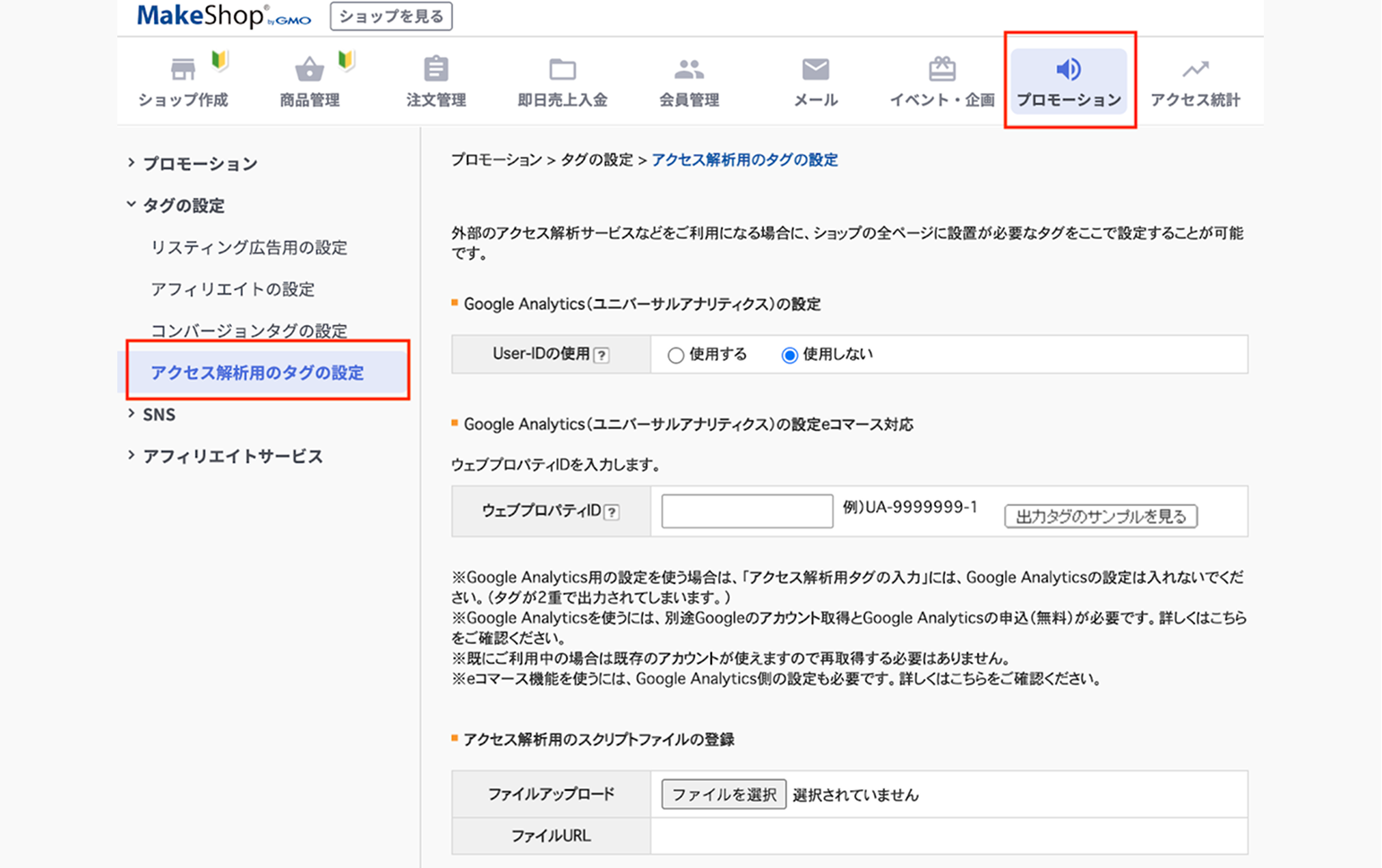The width and height of the screenshot is (1382, 868).
Task: Open 会員管理 people icon
Action: (x=689, y=70)
